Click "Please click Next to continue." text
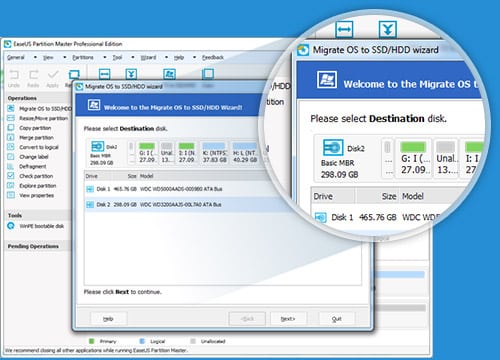Viewport: 500px width, 360px height. click(x=123, y=292)
